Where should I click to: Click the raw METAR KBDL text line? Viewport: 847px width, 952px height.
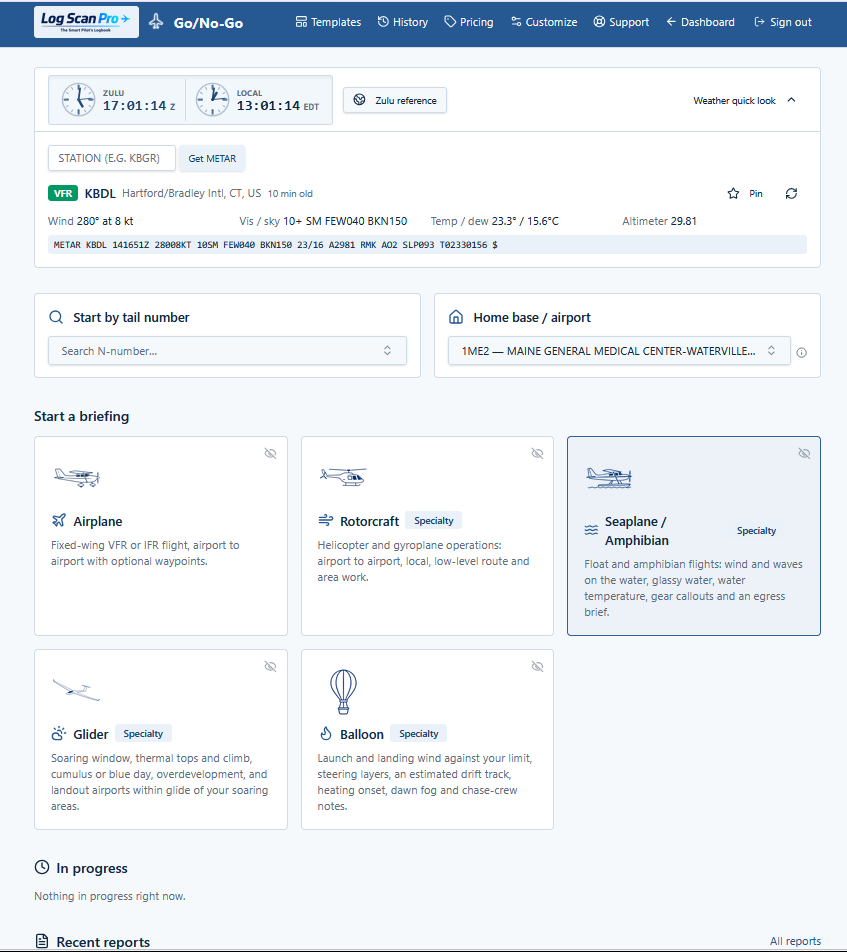pos(427,245)
